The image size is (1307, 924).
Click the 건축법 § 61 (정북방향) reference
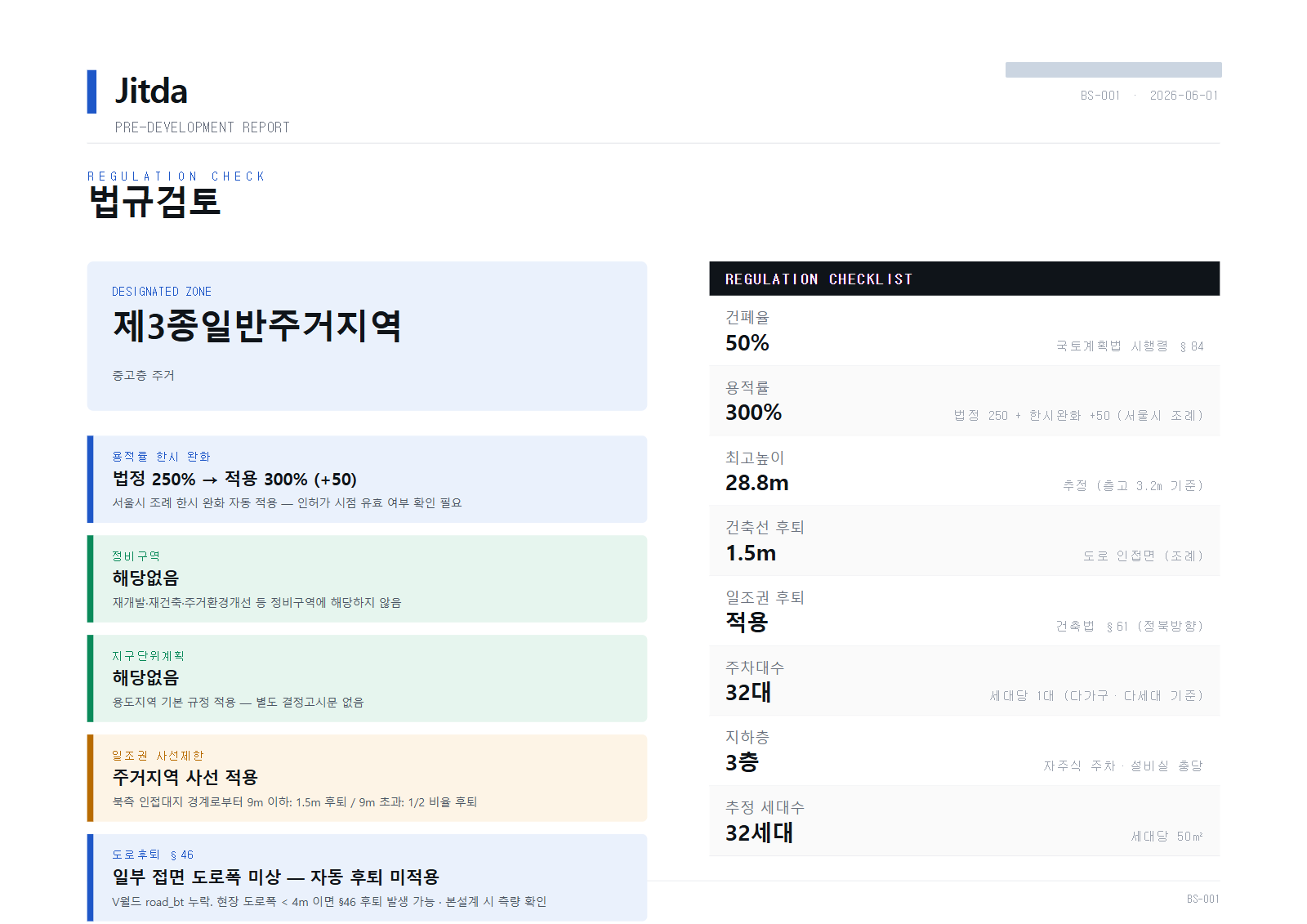tap(1130, 627)
